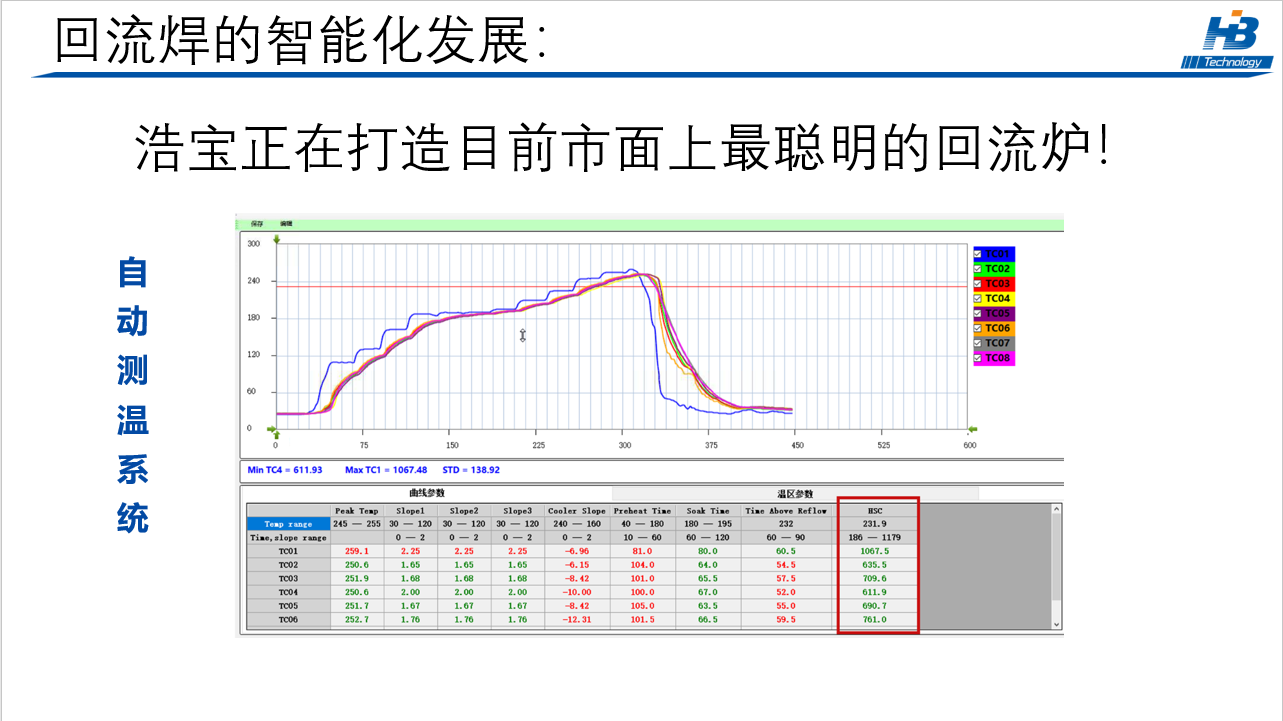The height and width of the screenshot is (721, 1283).
Task: Select the Slope1 column header
Action: pos(411,511)
